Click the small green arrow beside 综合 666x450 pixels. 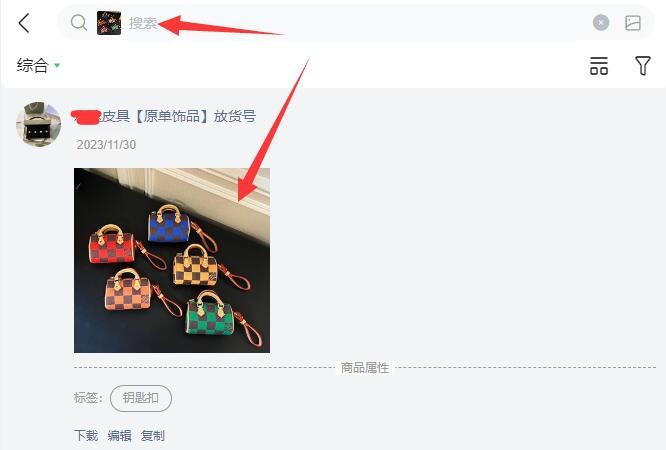click(x=57, y=65)
